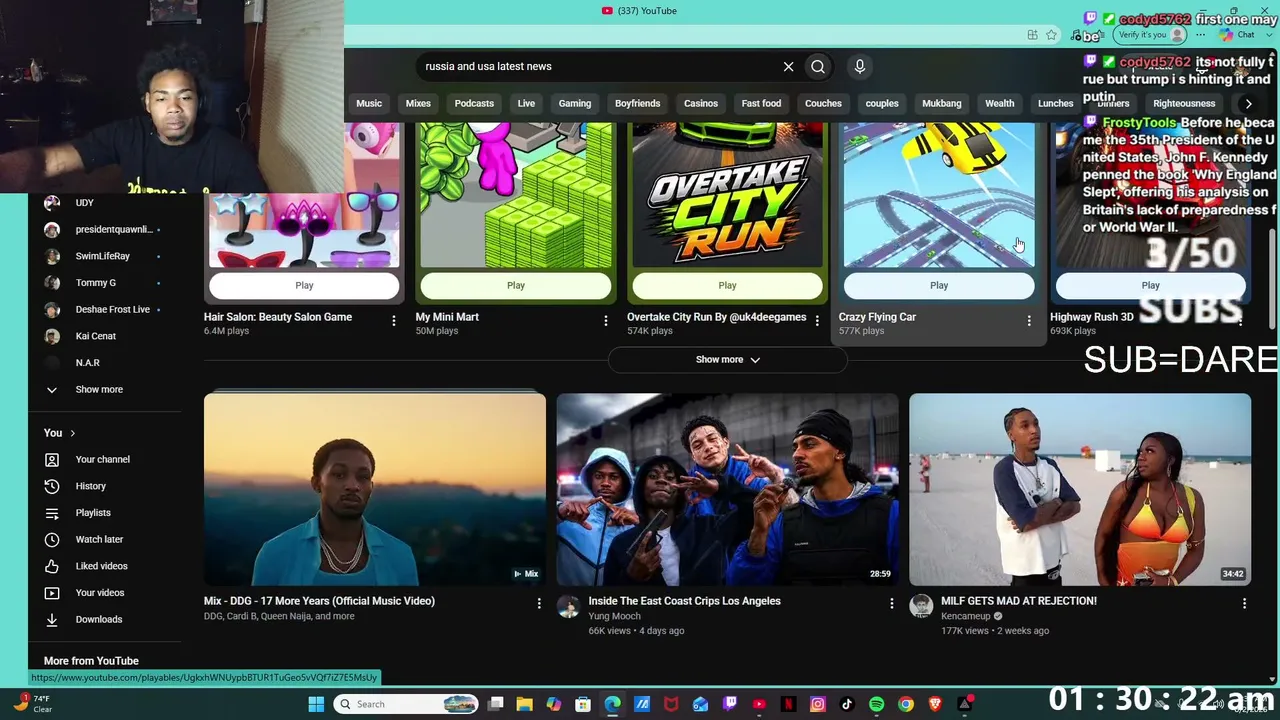
Task: Open Brave browser from the taskbar
Action: tap(935, 704)
